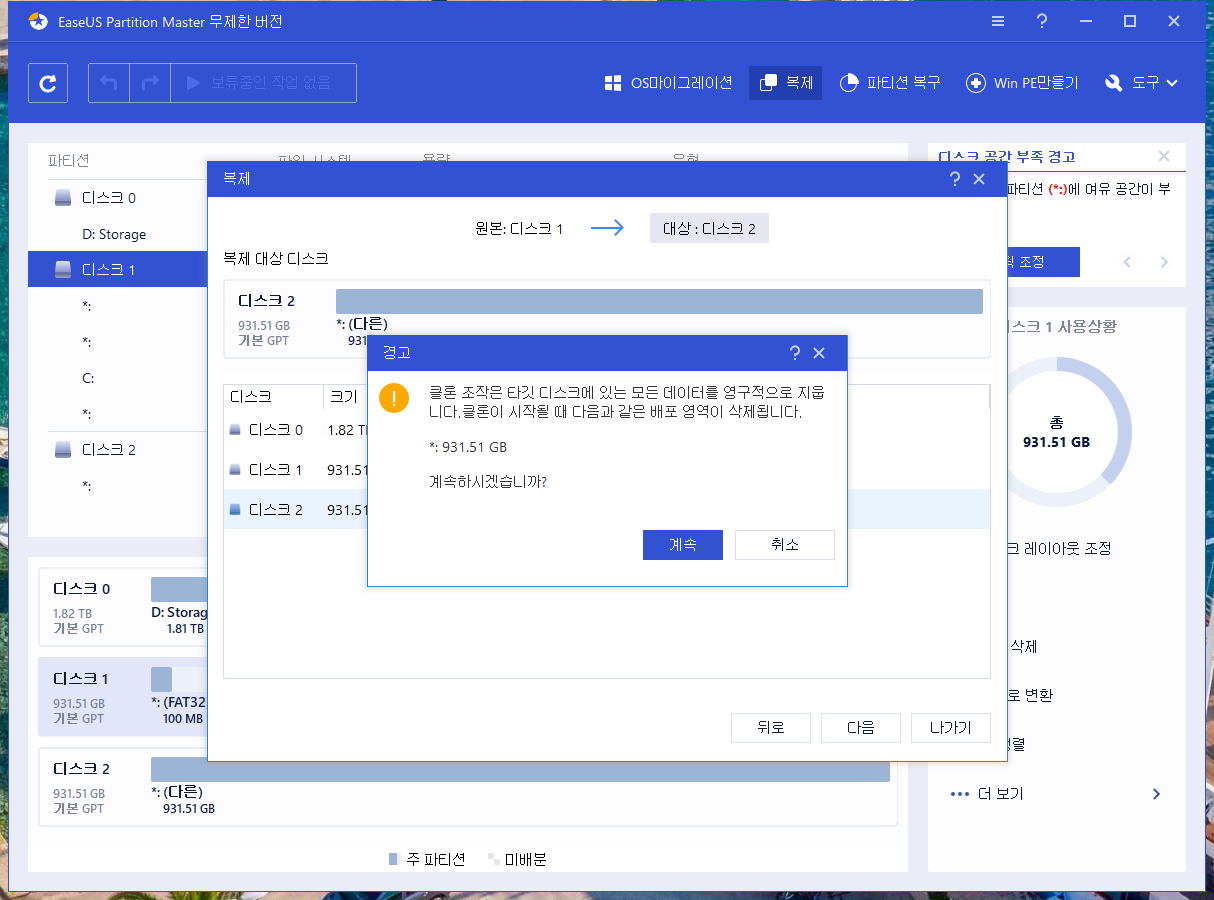Select the 복제 clone tool
The width and height of the screenshot is (1214, 900).
point(786,83)
